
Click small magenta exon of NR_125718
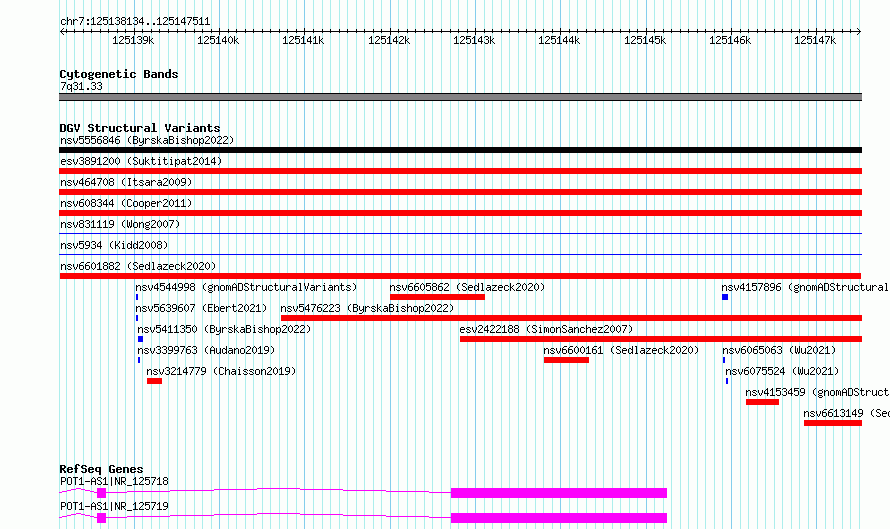coord(101,493)
